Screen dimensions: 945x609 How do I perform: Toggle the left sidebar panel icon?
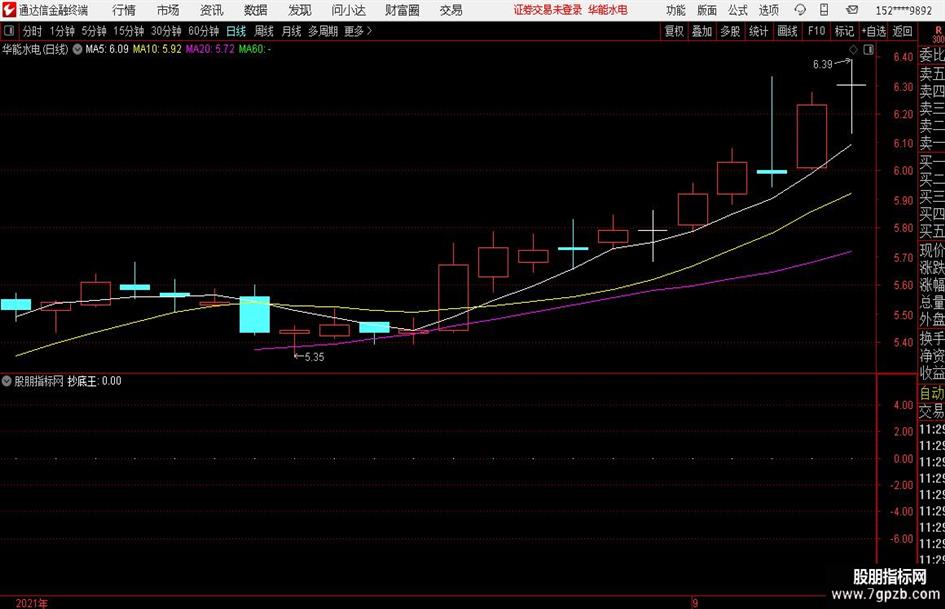[x=8, y=31]
